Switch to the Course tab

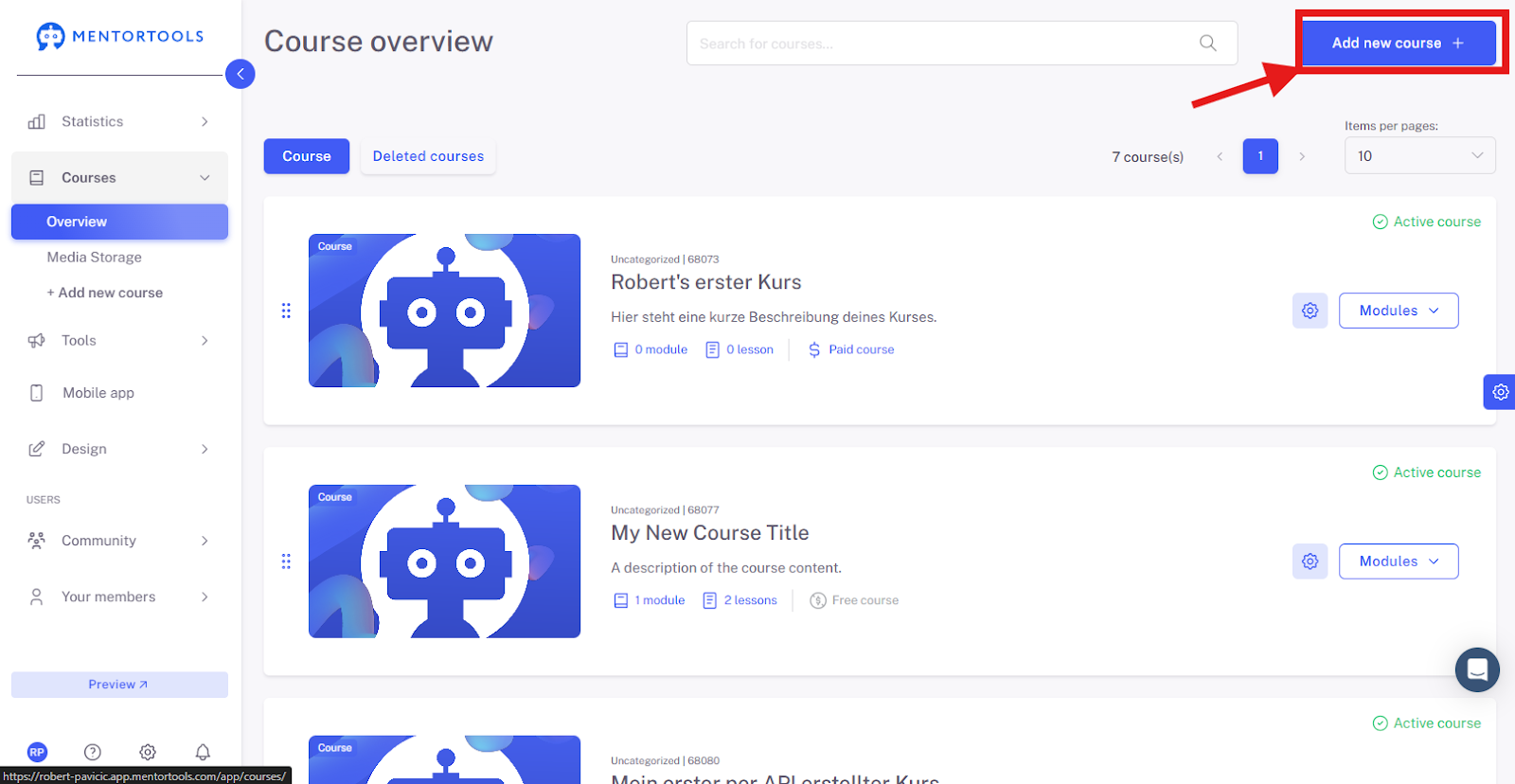307,156
